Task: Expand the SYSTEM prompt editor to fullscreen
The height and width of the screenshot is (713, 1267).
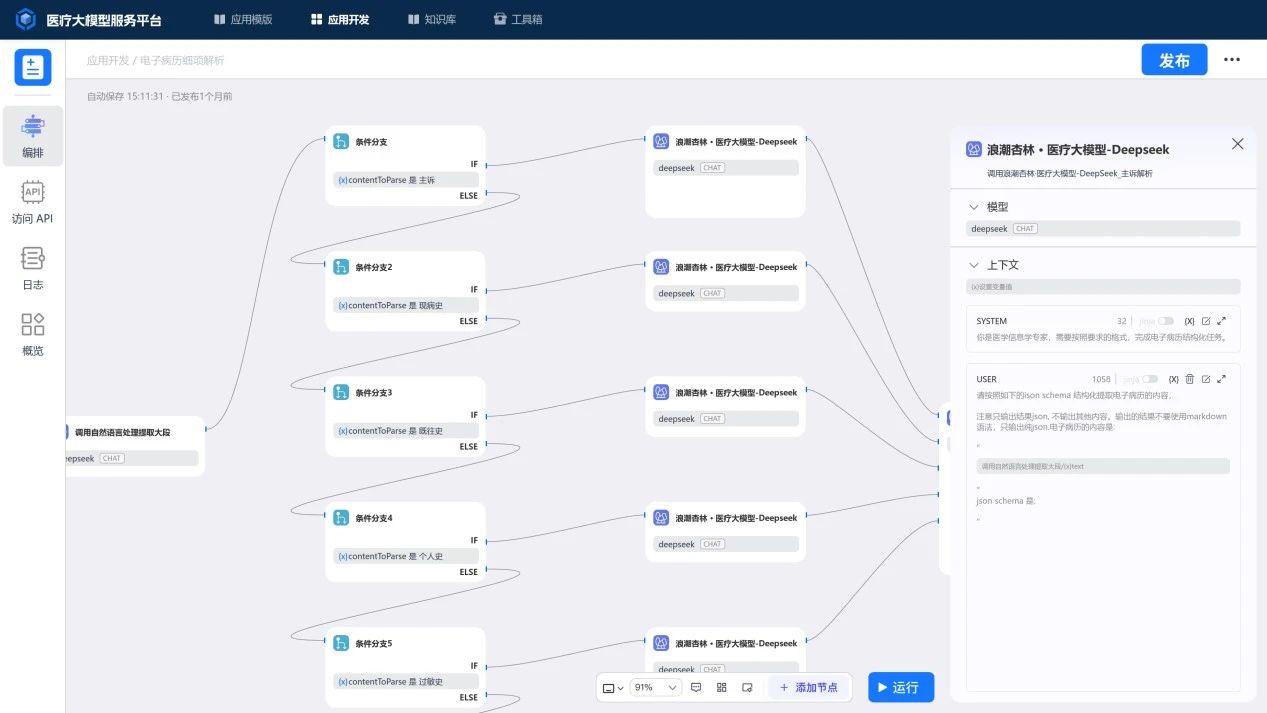Action: click(1222, 321)
